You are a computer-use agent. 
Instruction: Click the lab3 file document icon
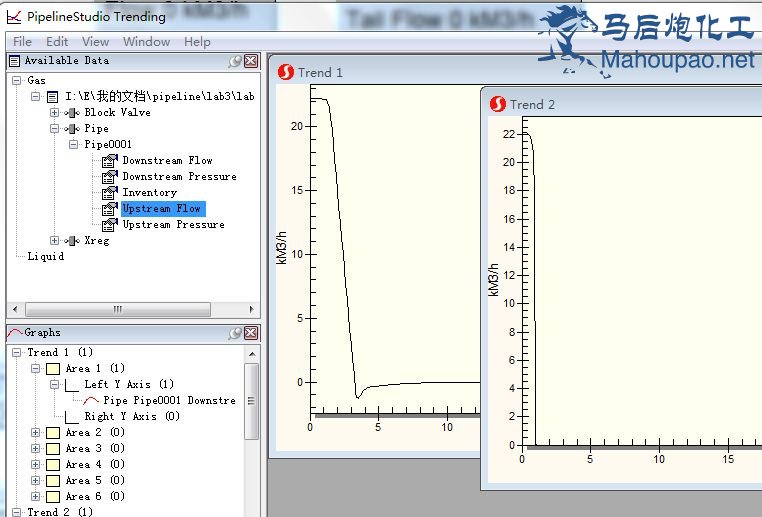point(52,97)
